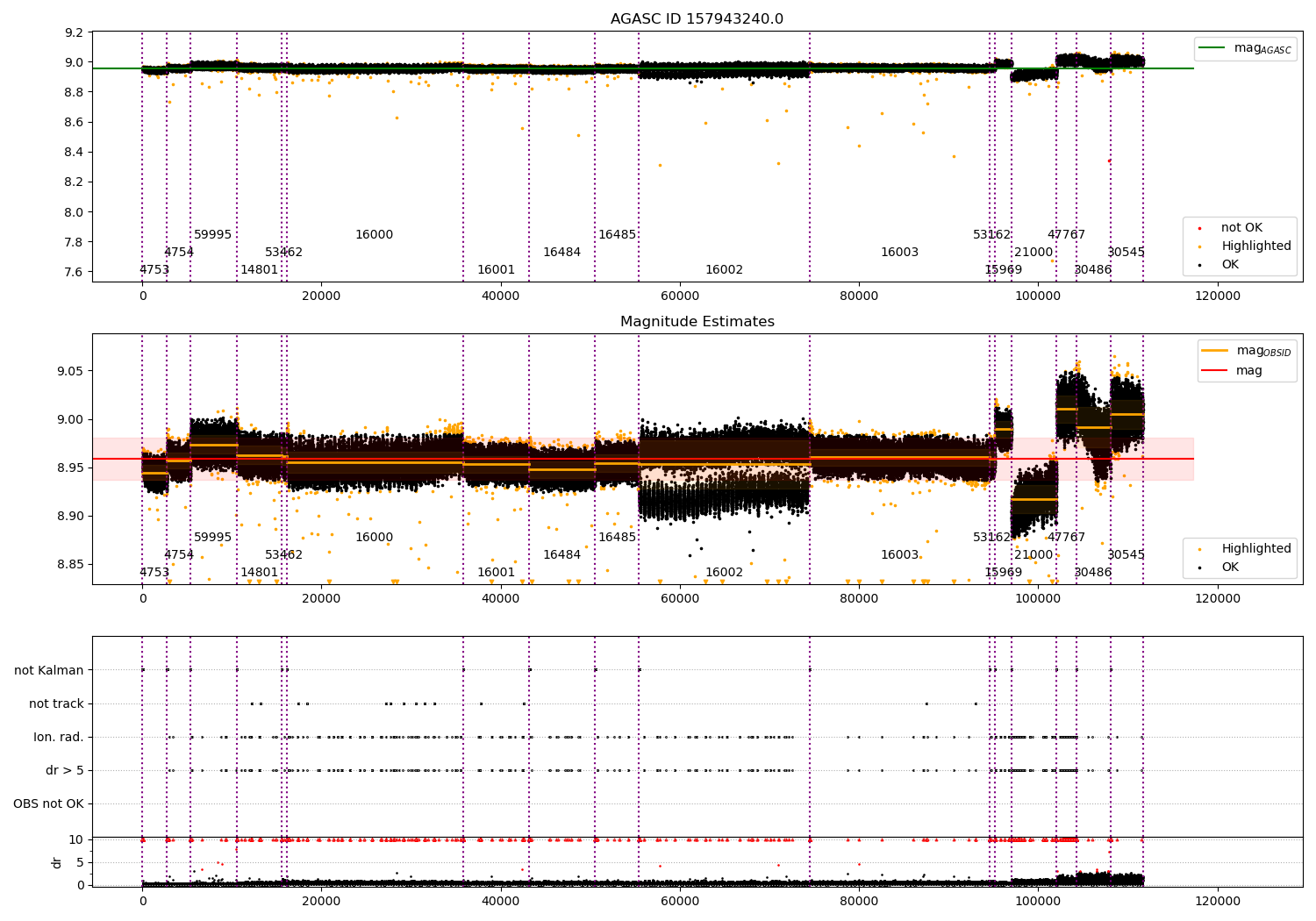Screen dimensions: 1316x921
Task: Click x-tick '60000' under bottom plot
Action: tap(680, 901)
